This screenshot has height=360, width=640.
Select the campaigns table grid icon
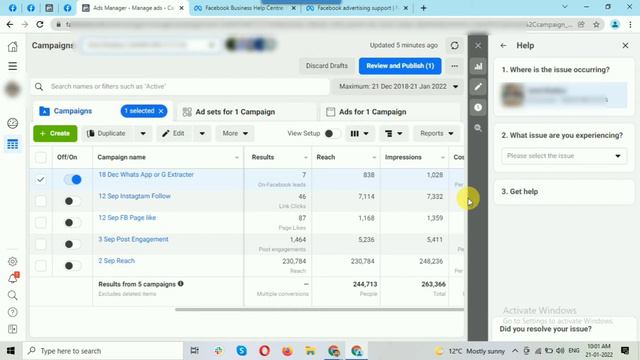pos(13,144)
